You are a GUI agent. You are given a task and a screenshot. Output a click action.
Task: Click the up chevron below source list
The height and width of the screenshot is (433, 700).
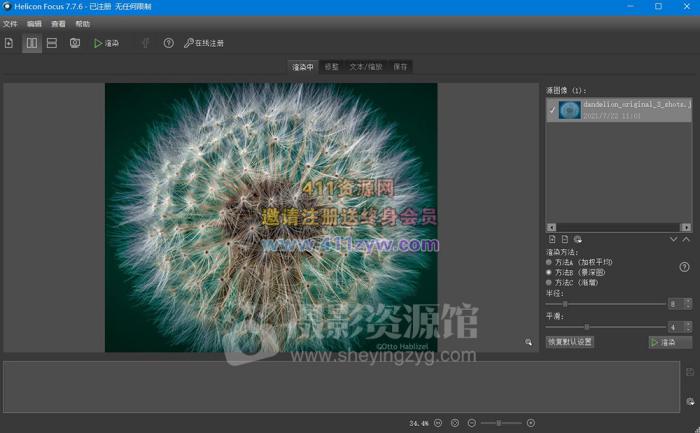(x=687, y=240)
